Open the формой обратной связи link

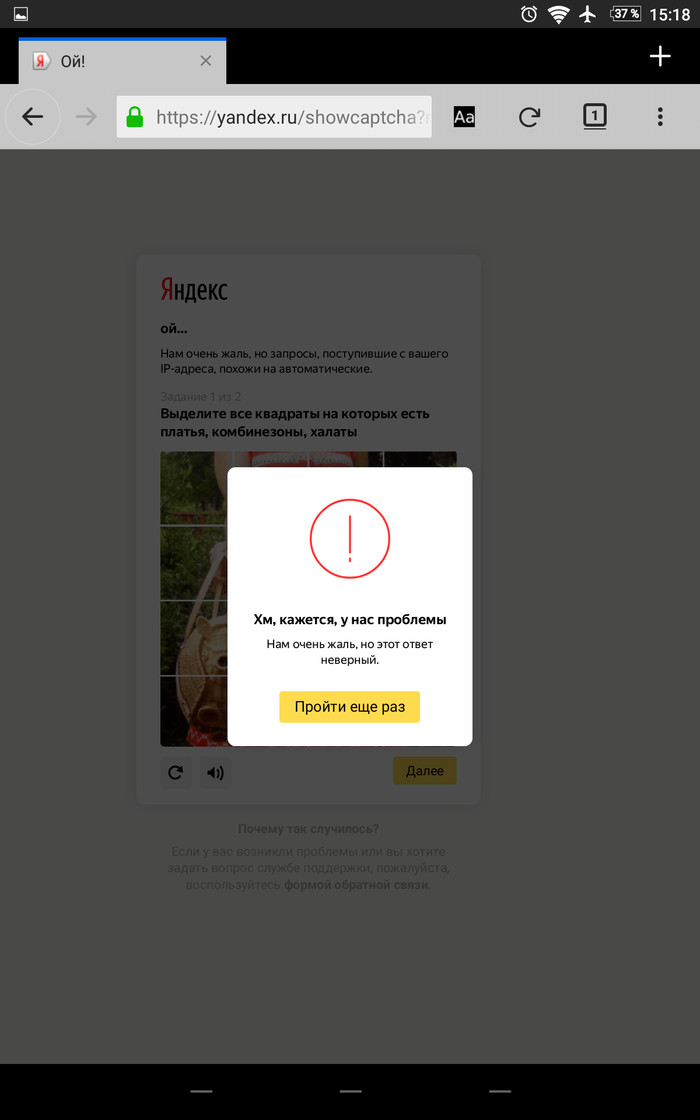[x=356, y=884]
